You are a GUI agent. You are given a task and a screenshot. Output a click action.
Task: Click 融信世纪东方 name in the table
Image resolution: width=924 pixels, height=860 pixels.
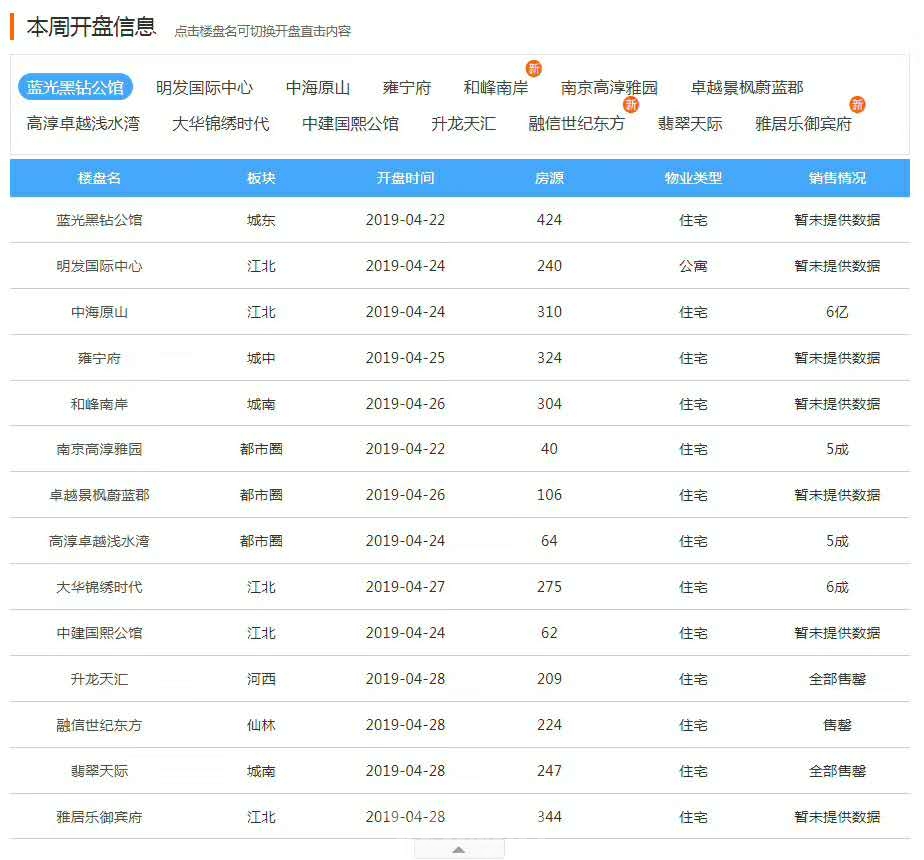99,725
